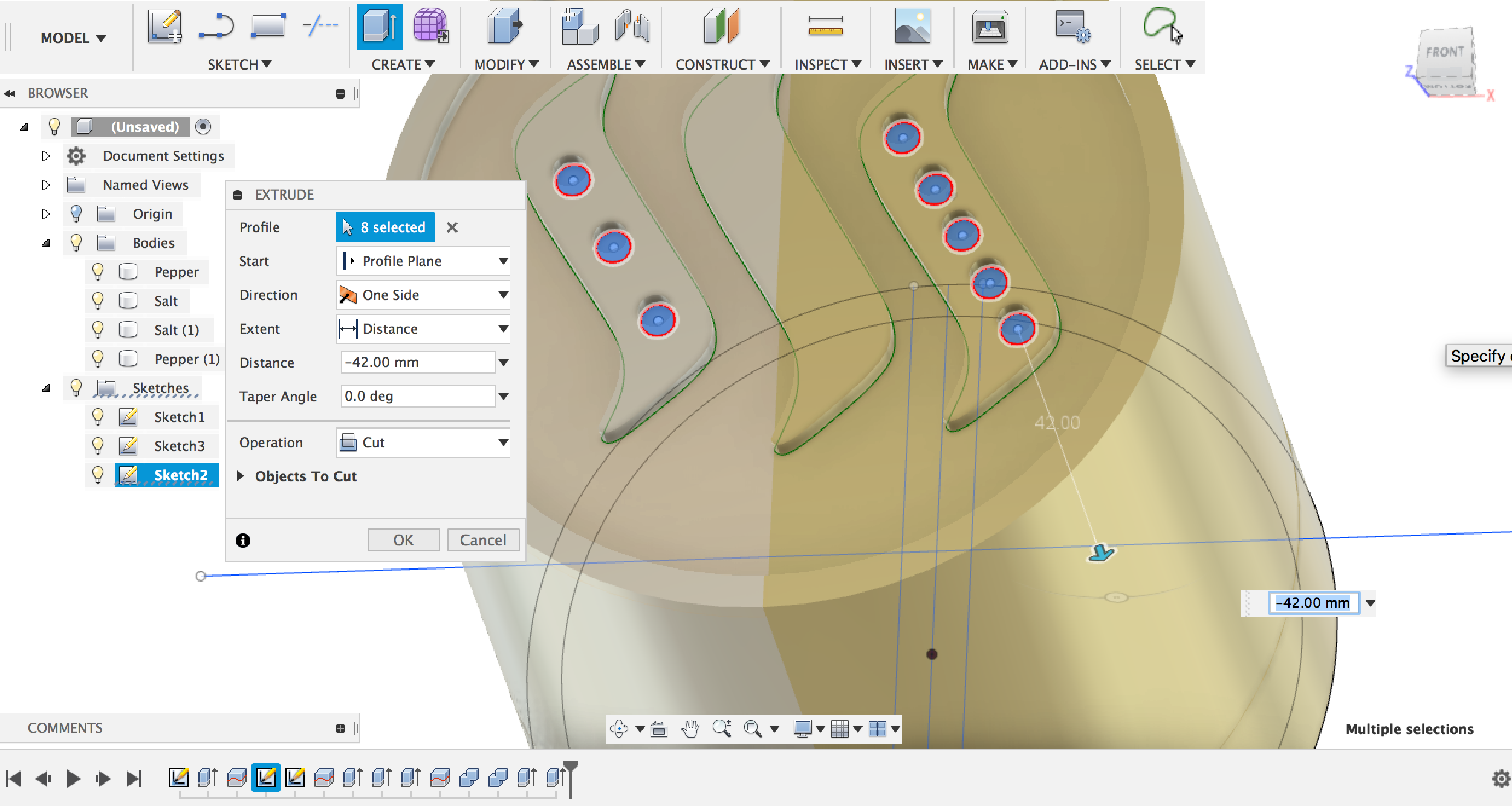Toggle visibility bulb for Pepper (1) body
This screenshot has height=806, width=1512.
(x=98, y=359)
